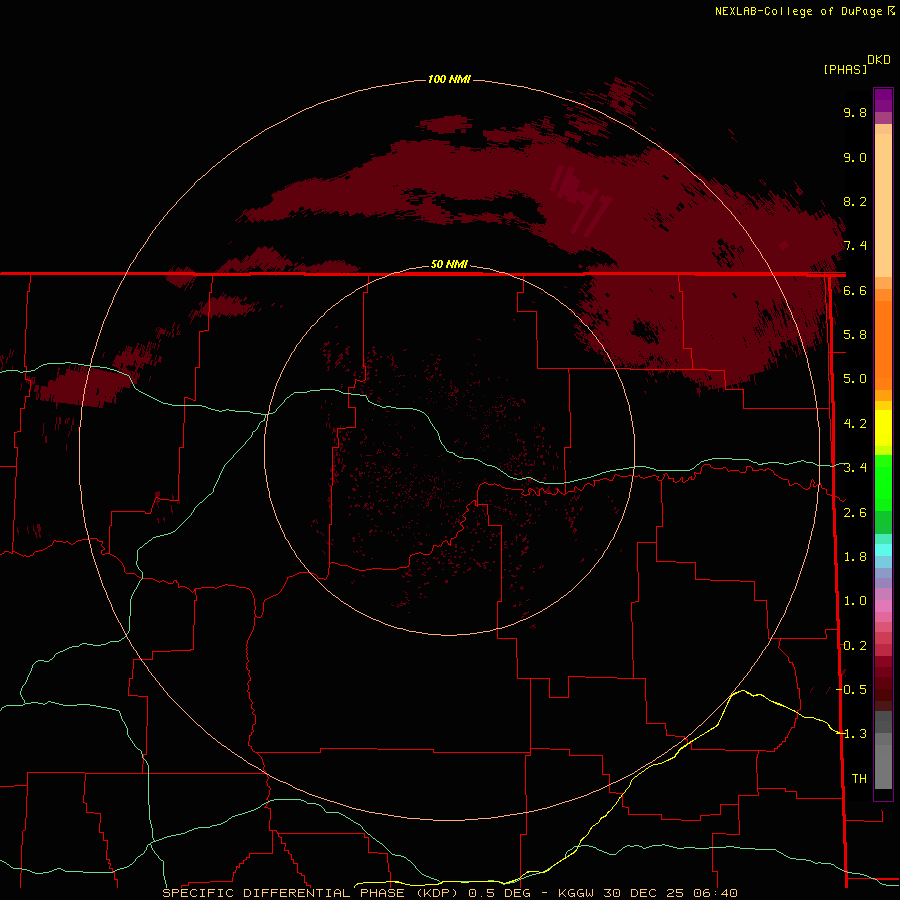
Task: Pick the yellow band in the color scale
Action: point(883,428)
